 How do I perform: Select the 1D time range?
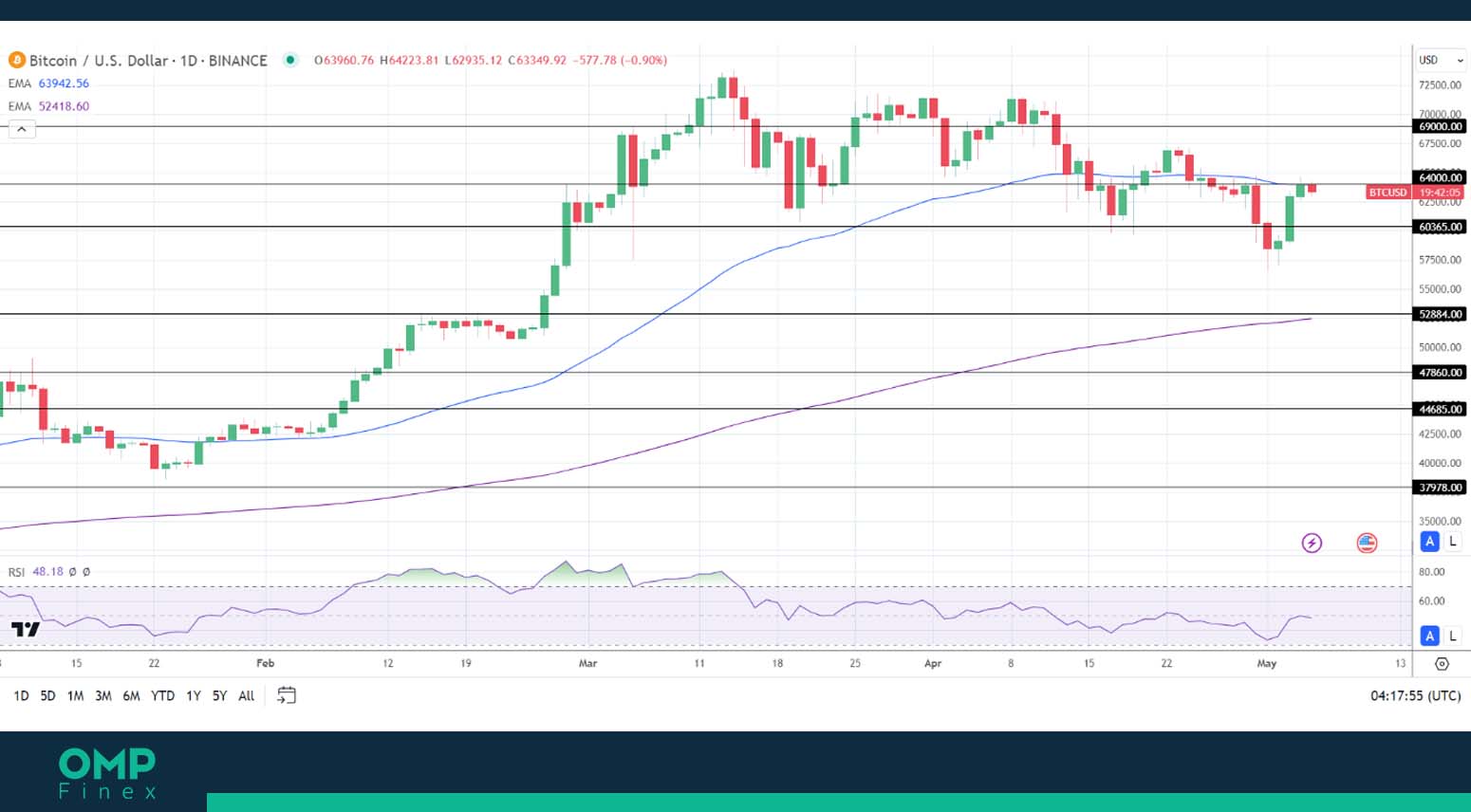coord(21,695)
